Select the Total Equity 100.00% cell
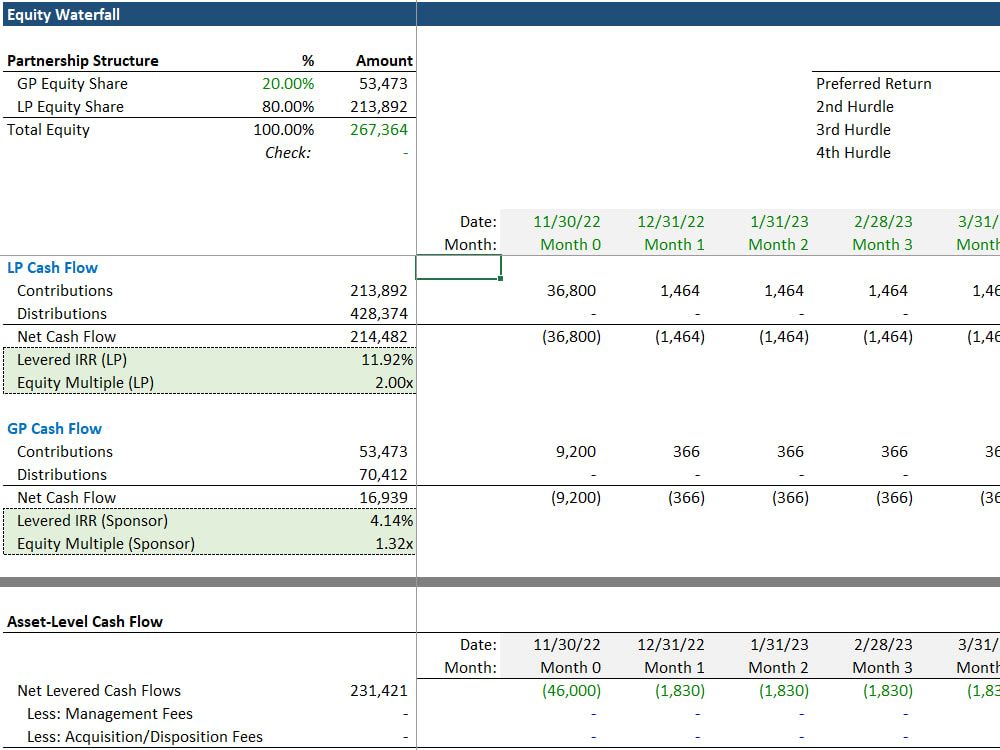Image resolution: width=1000 pixels, height=750 pixels. (x=283, y=129)
